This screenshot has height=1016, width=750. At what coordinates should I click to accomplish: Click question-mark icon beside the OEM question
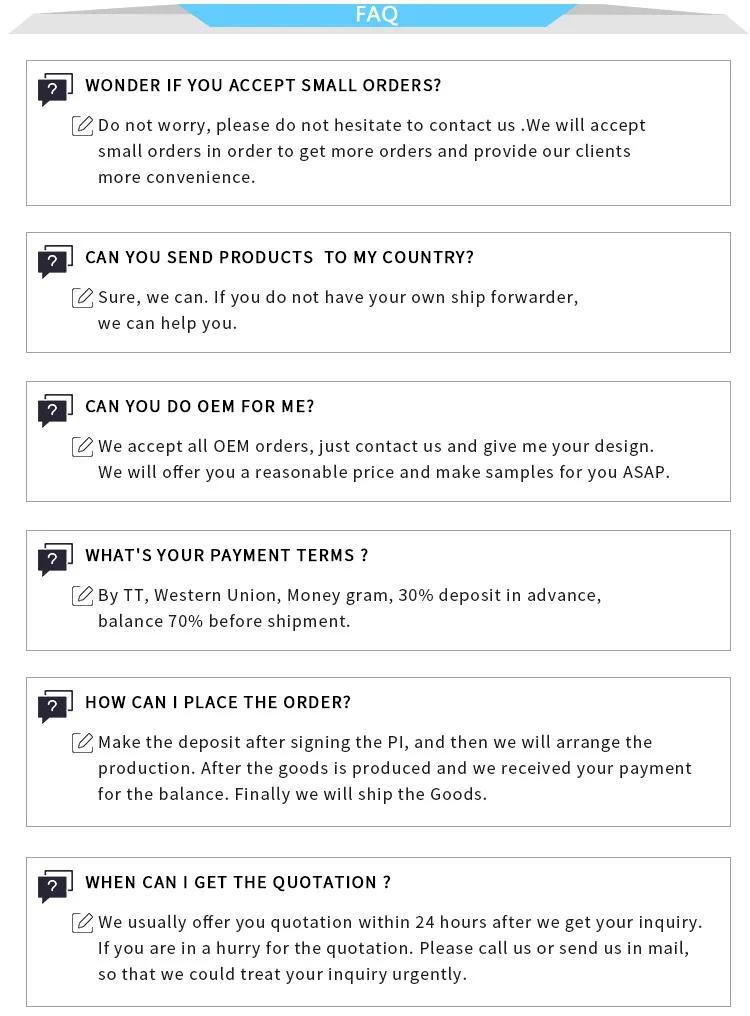click(x=55, y=411)
